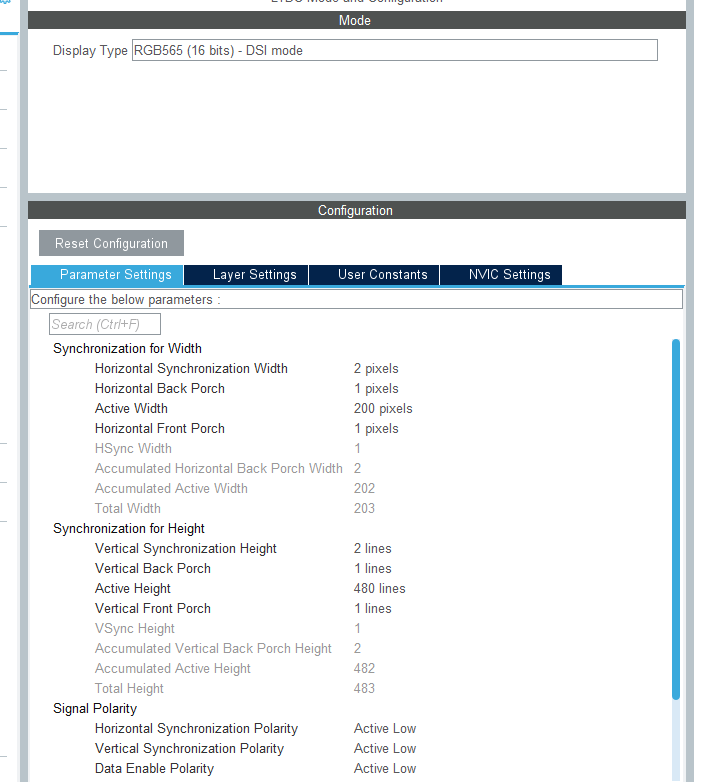
Task: Open the NVIC Settings tab
Action: 501,275
